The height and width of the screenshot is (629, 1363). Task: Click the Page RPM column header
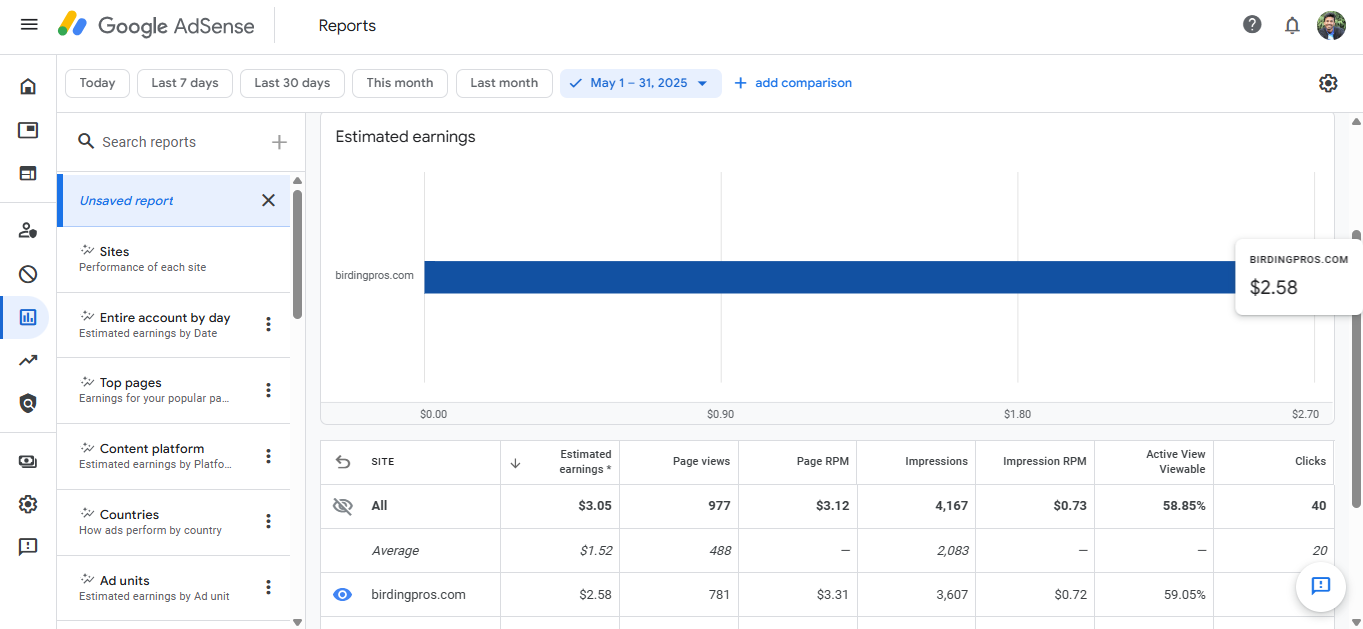pyautogui.click(x=822, y=462)
